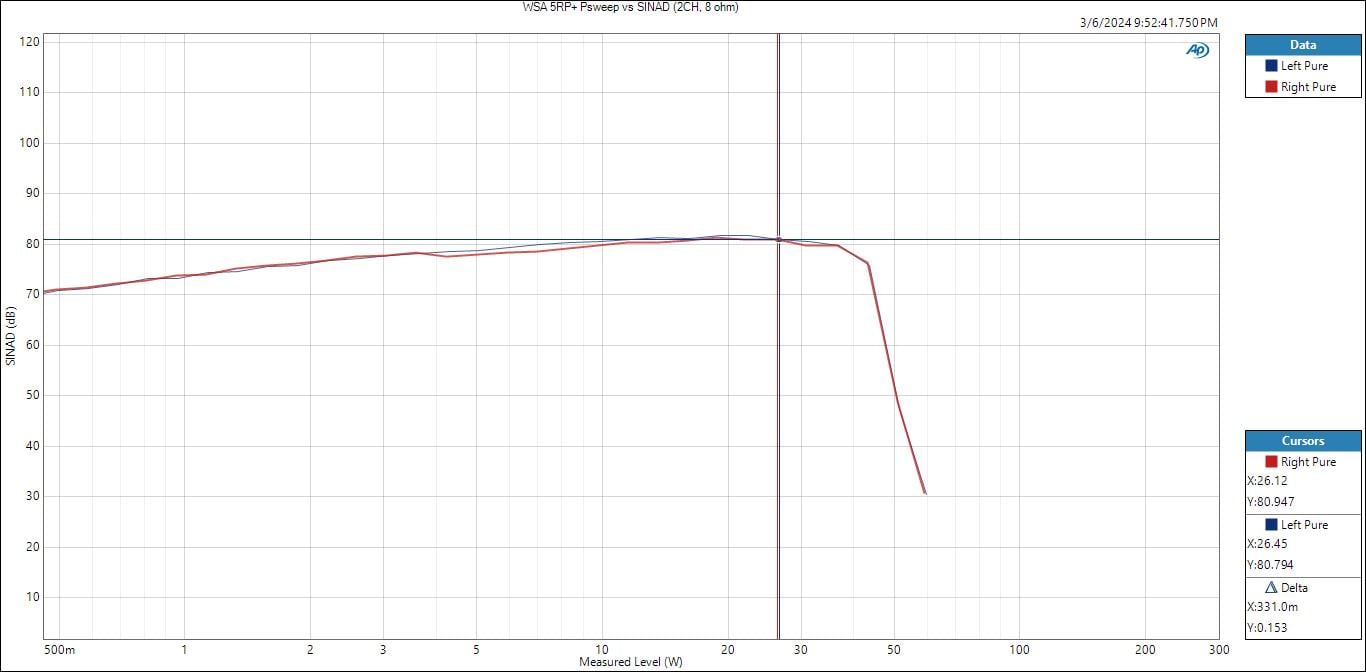Click the Left Pure cursor Y:80.794 value
This screenshot has width=1366, height=672.
[x=1270, y=565]
